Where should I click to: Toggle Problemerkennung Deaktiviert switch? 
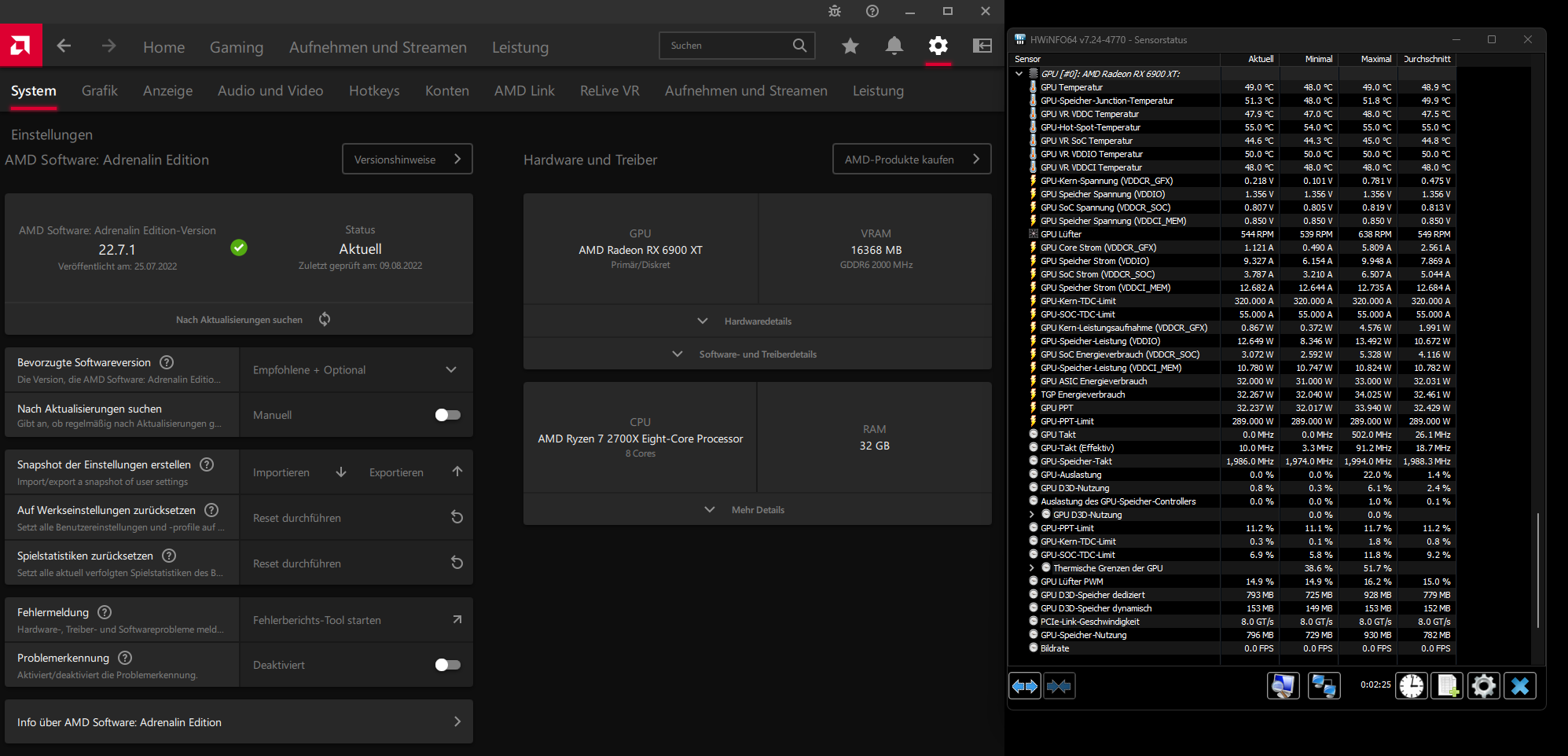(448, 665)
